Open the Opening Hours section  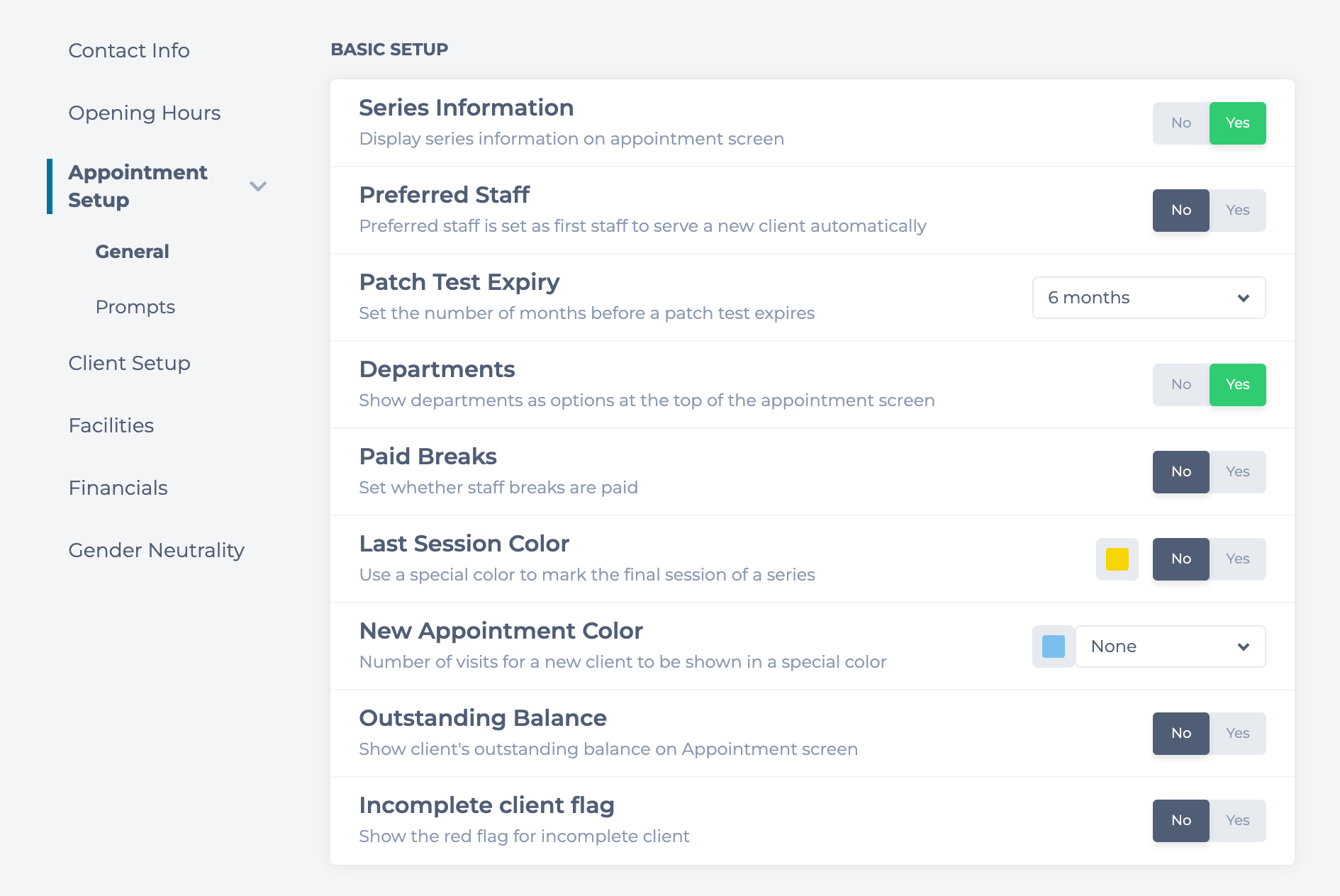(145, 113)
